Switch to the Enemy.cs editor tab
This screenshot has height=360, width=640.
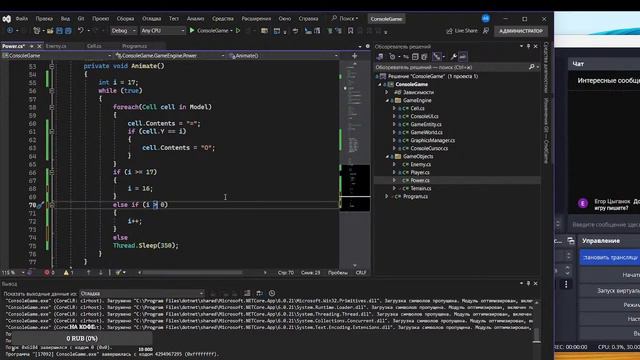pyautogui.click(x=56, y=46)
